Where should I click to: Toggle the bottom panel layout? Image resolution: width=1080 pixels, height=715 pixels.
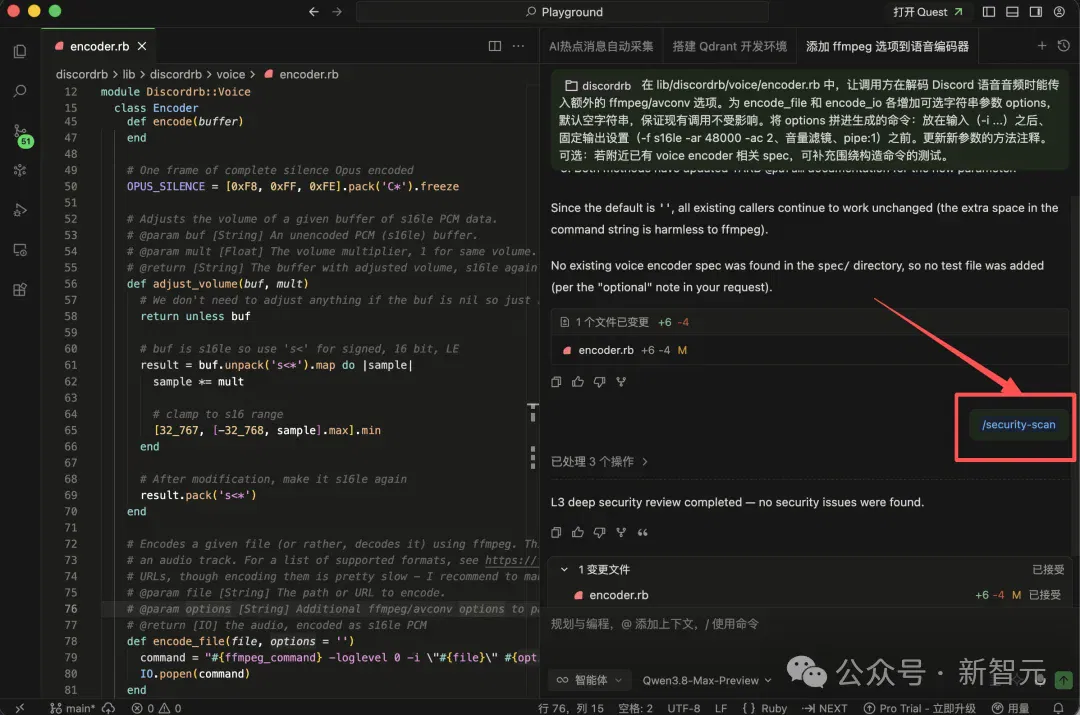(x=1012, y=12)
